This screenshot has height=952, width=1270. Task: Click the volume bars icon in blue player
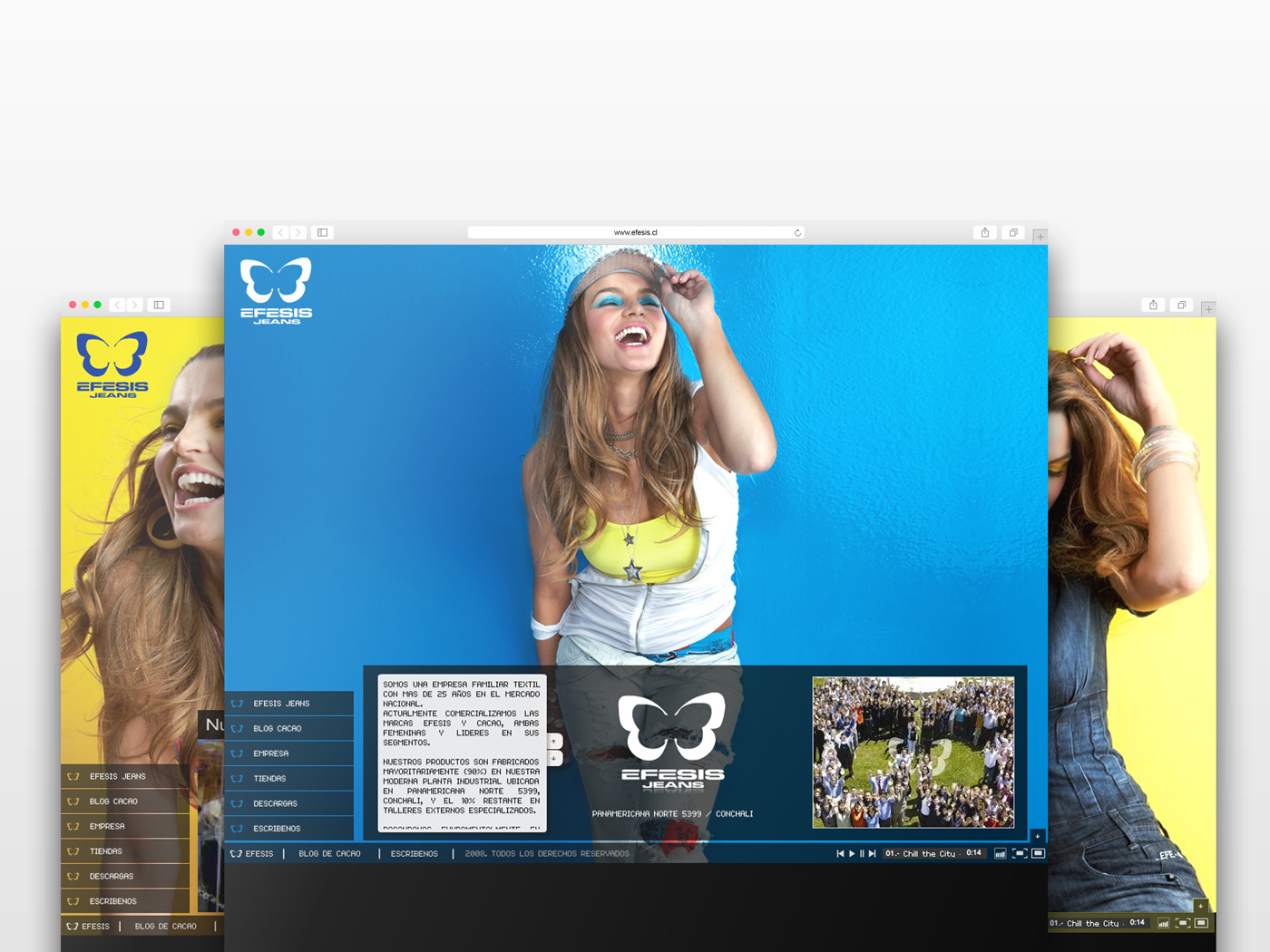coord(1000,854)
